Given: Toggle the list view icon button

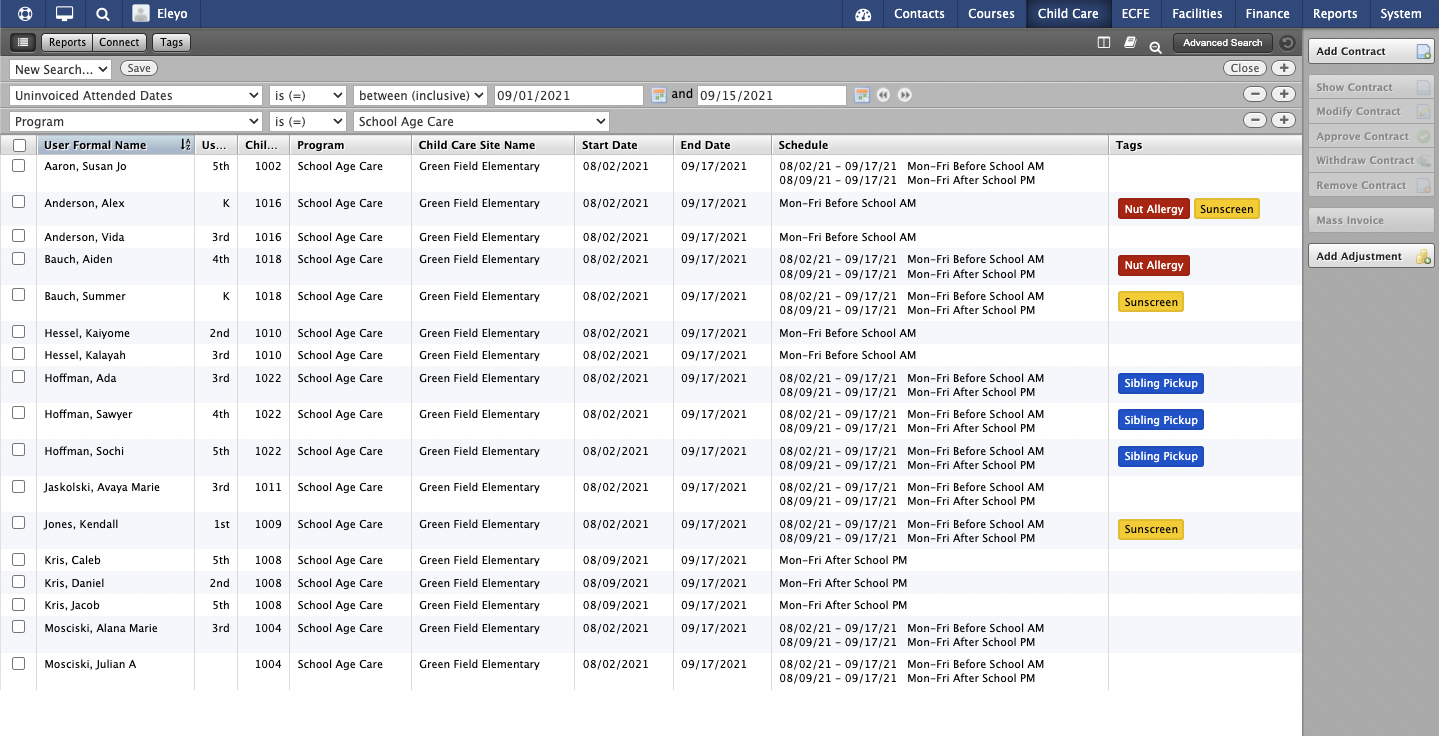Looking at the screenshot, I should tap(23, 43).
